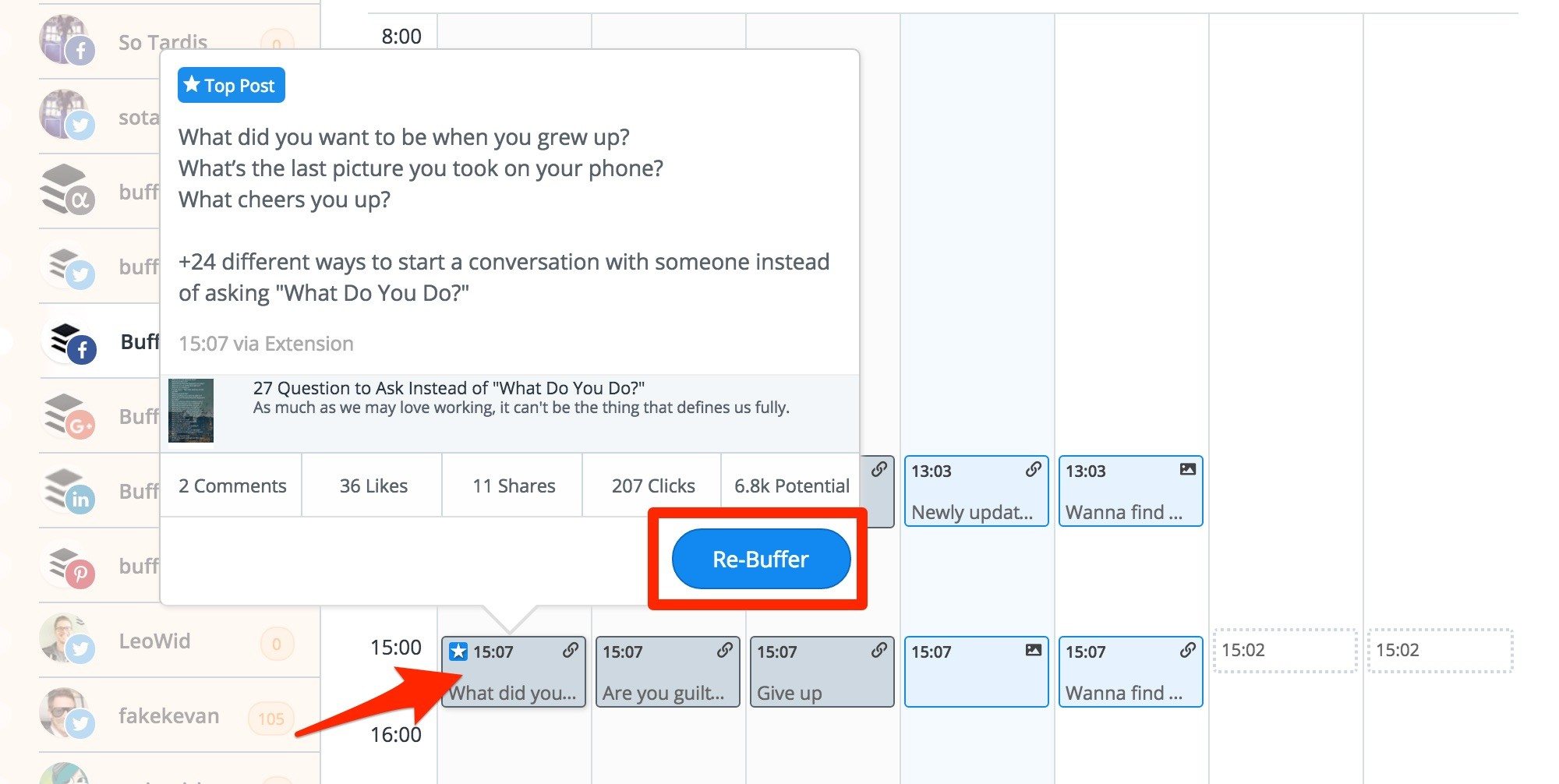Image resolution: width=1559 pixels, height=784 pixels.
Task: View the 2 Comments count
Action: (x=232, y=486)
